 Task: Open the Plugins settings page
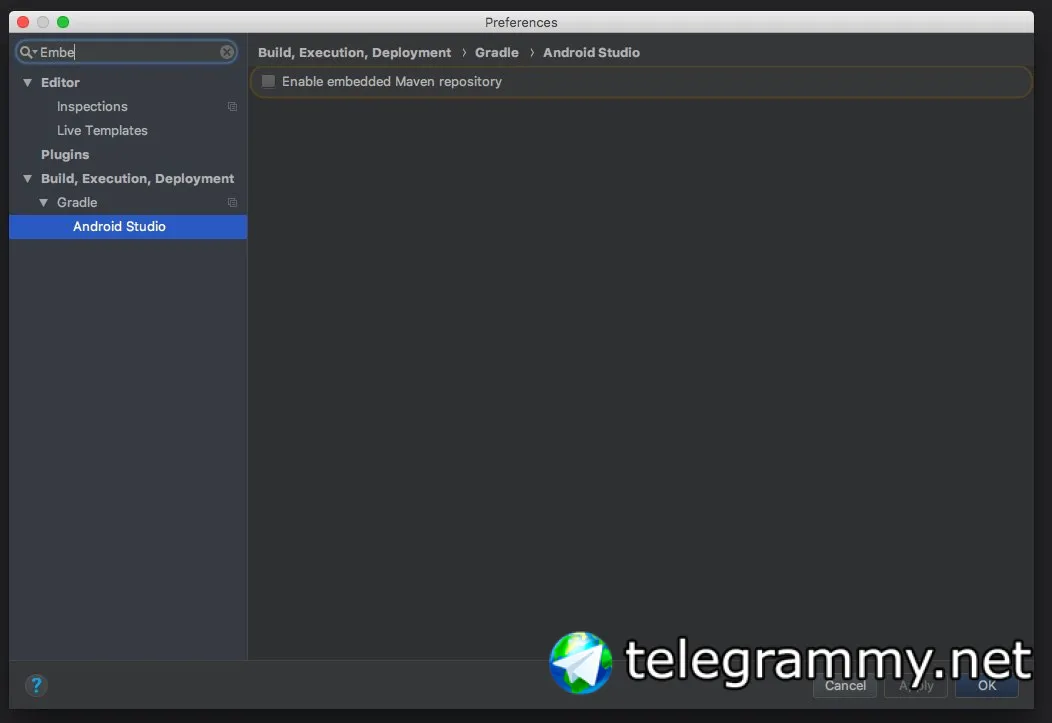tap(65, 154)
